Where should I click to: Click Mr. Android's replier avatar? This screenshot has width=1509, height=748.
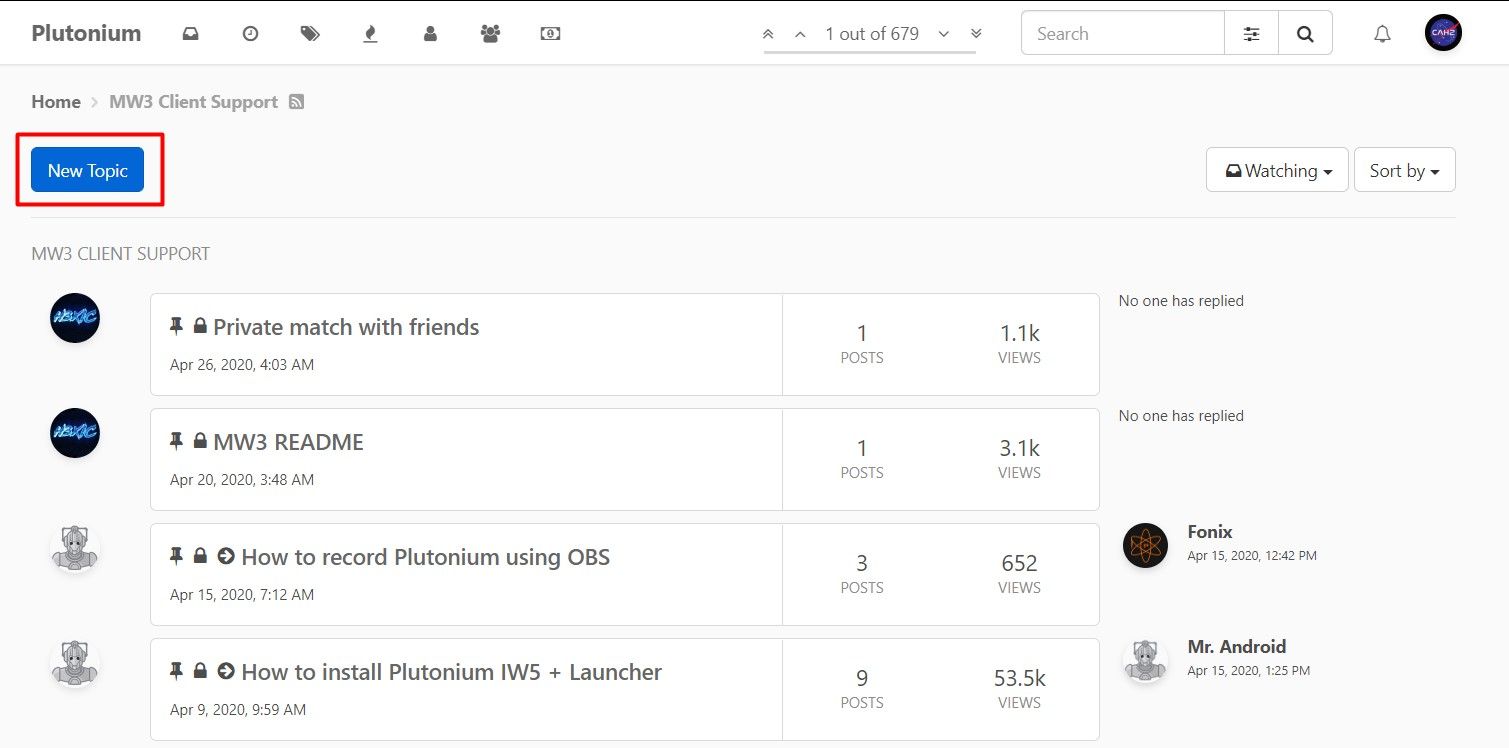[x=1145, y=660]
